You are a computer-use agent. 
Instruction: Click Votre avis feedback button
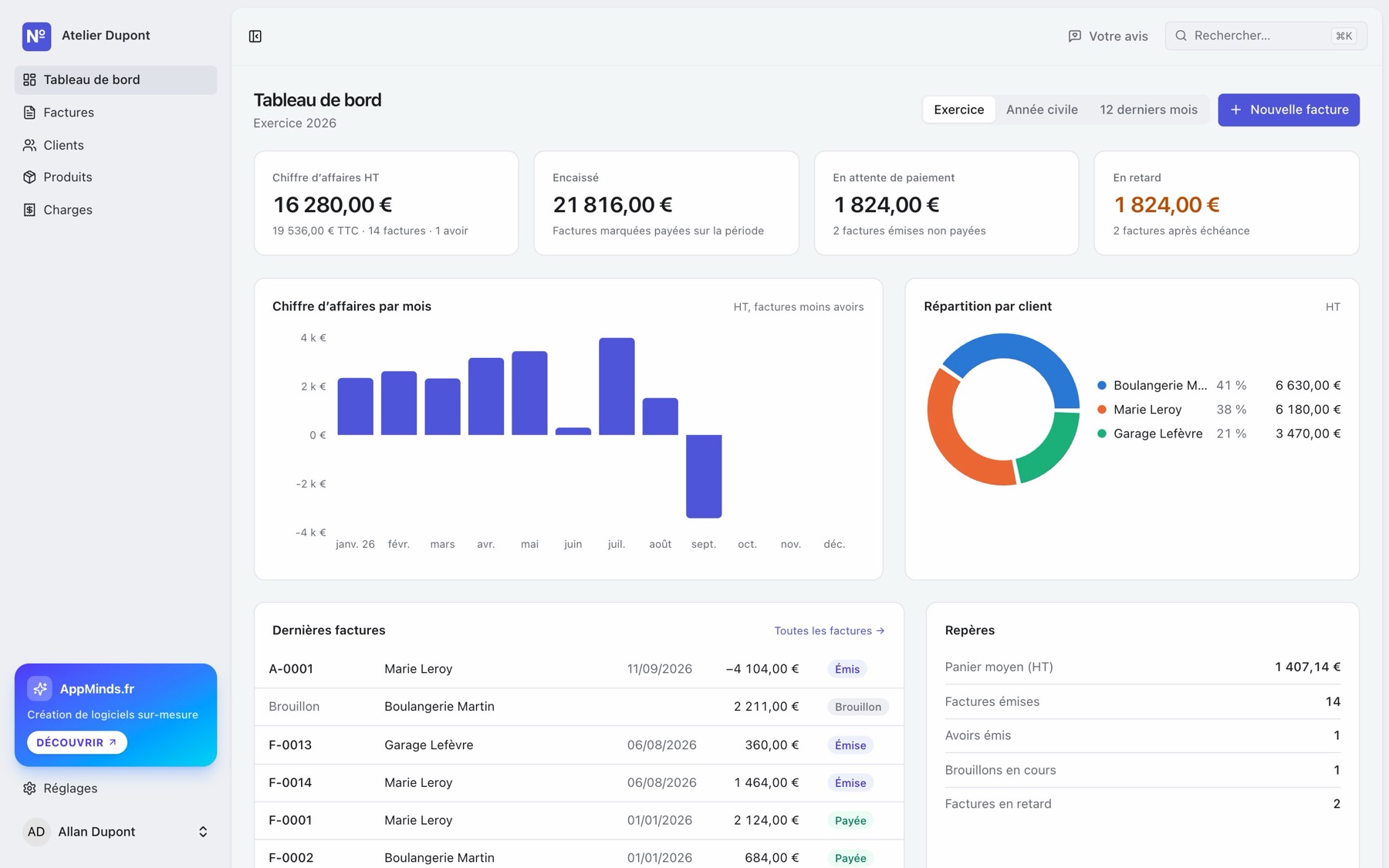(1108, 36)
